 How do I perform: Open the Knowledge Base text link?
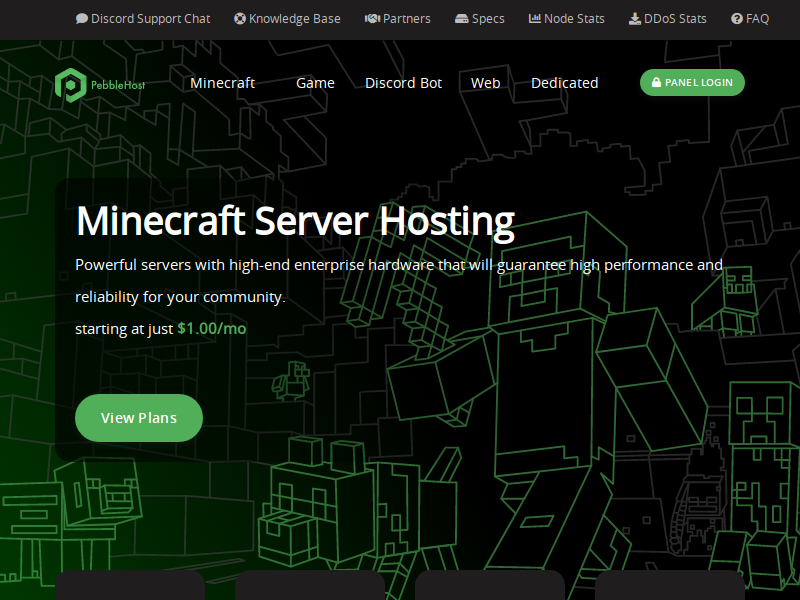pyautogui.click(x=294, y=19)
